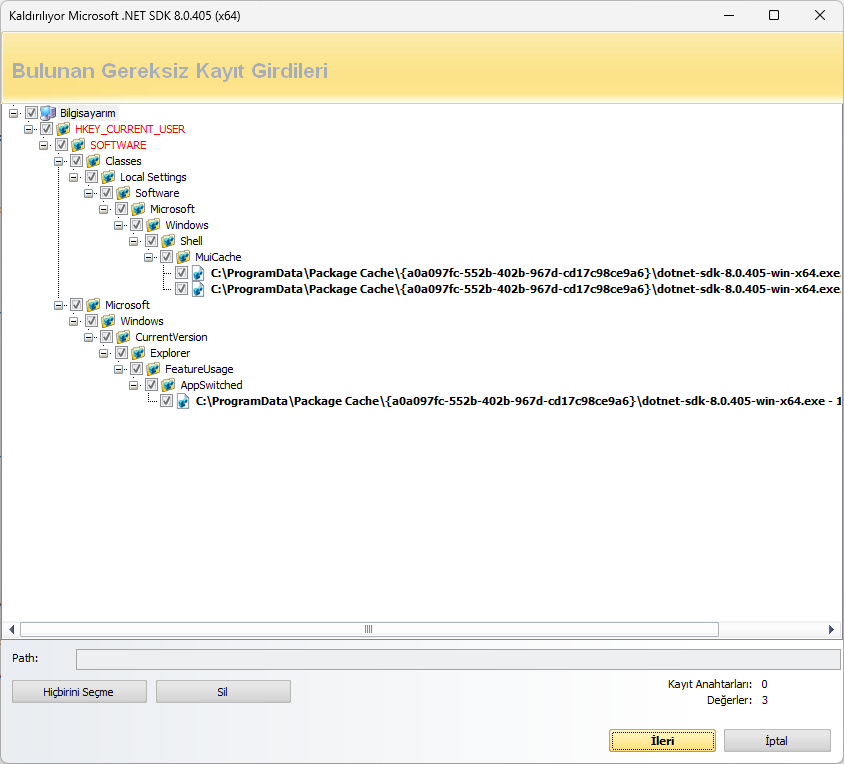
Task: Collapse the AppSwitched node
Action: click(x=134, y=385)
